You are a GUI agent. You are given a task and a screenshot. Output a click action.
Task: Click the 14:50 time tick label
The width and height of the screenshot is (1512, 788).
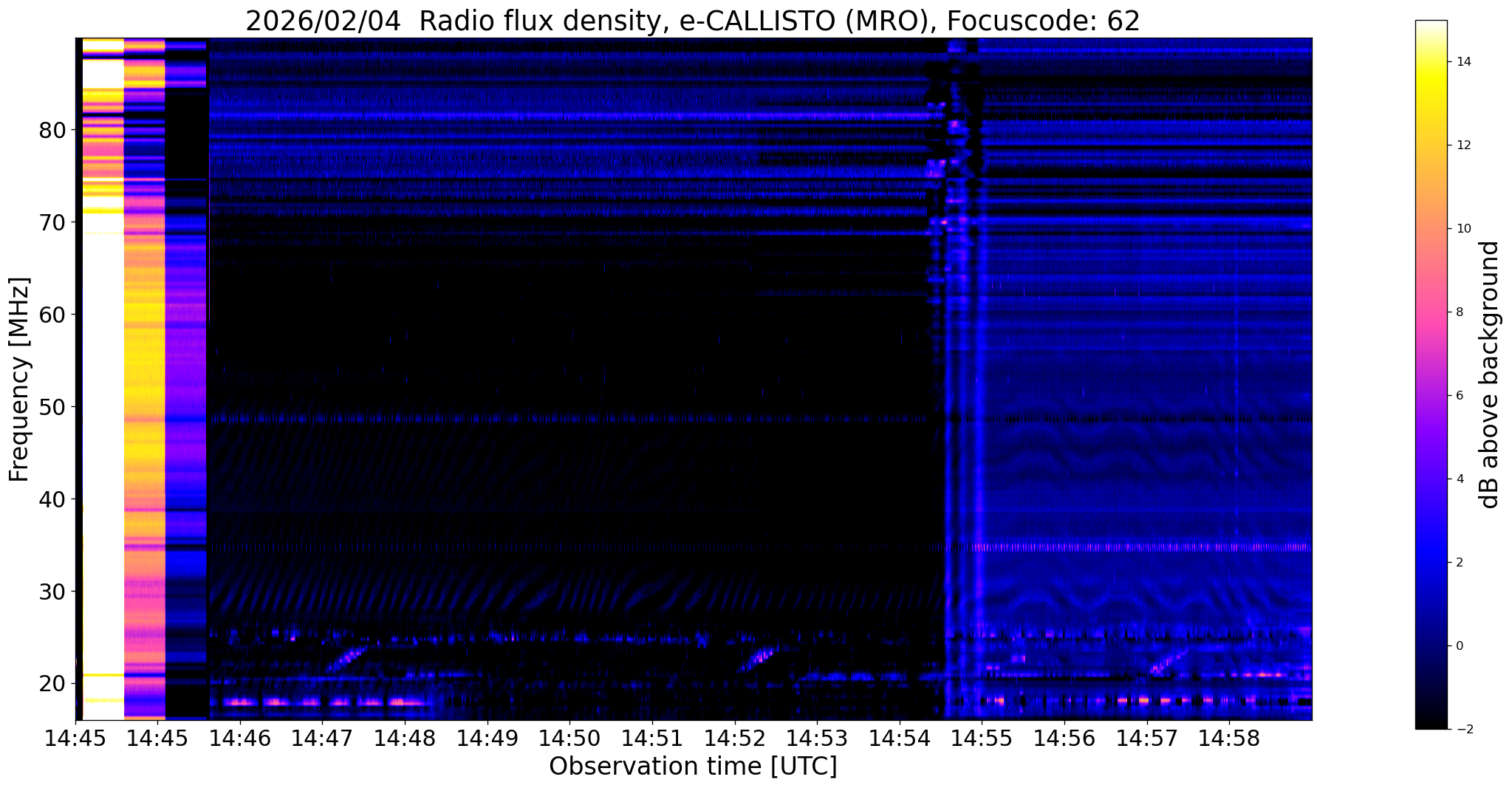(569, 738)
